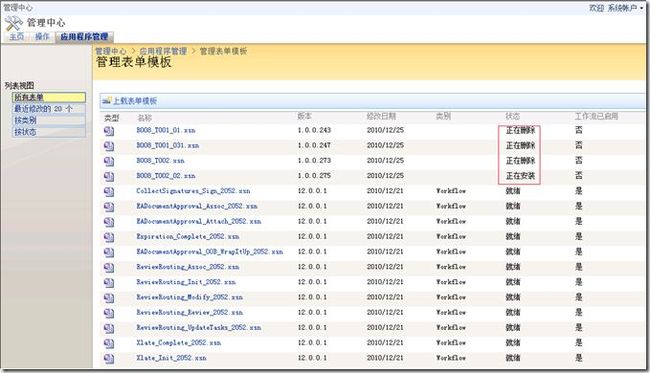Image resolution: width=650 pixels, height=373 pixels.
Task: Click the 版本 column header
Action: [x=305, y=116]
